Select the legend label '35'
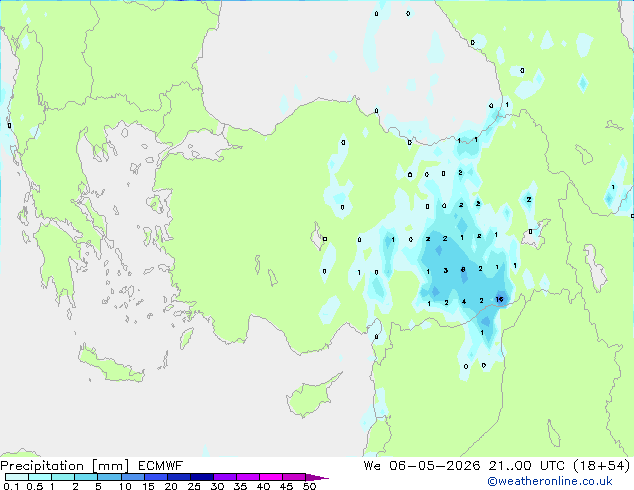The image size is (634, 490). (x=240, y=486)
